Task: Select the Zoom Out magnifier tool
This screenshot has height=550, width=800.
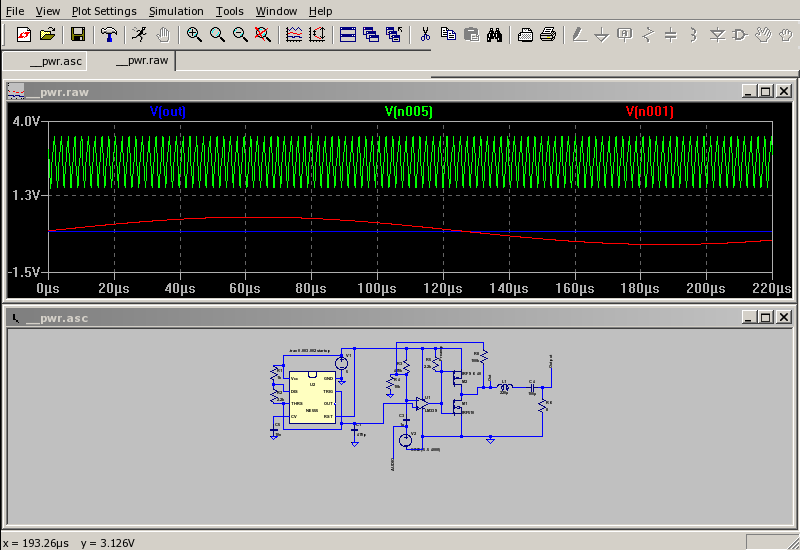Action: click(x=240, y=35)
